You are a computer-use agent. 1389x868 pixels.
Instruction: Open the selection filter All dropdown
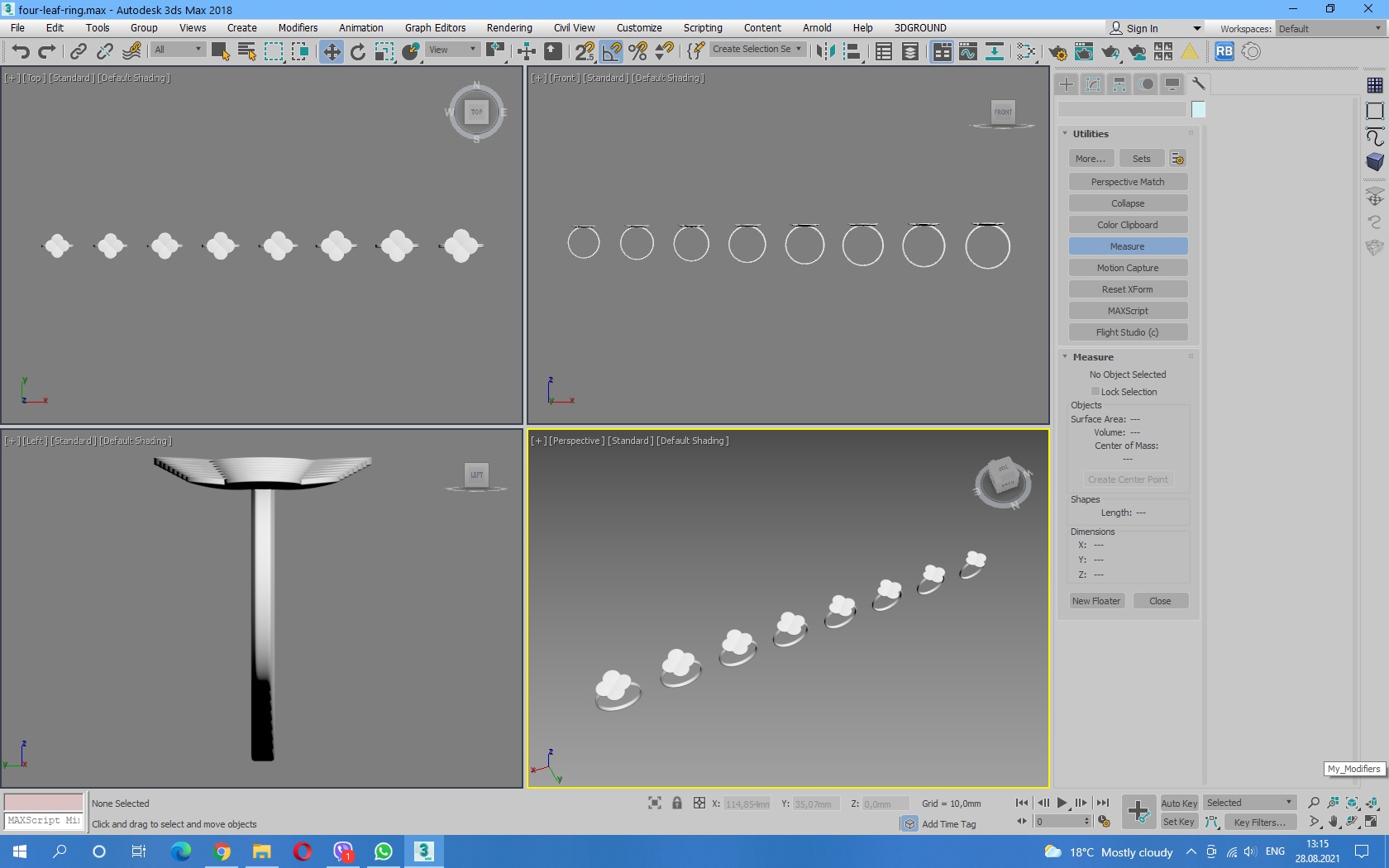click(178, 50)
